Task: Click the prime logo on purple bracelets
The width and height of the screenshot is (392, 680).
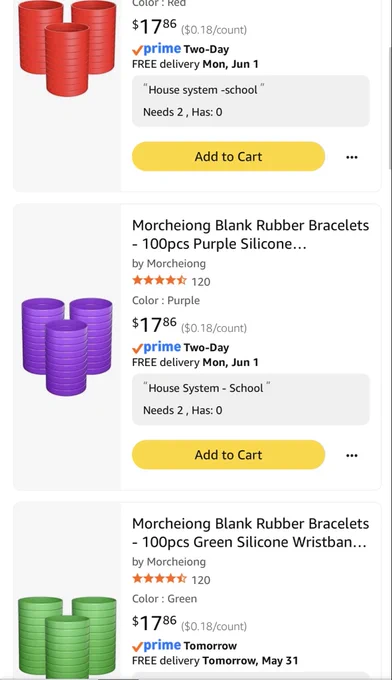Action: (x=157, y=347)
